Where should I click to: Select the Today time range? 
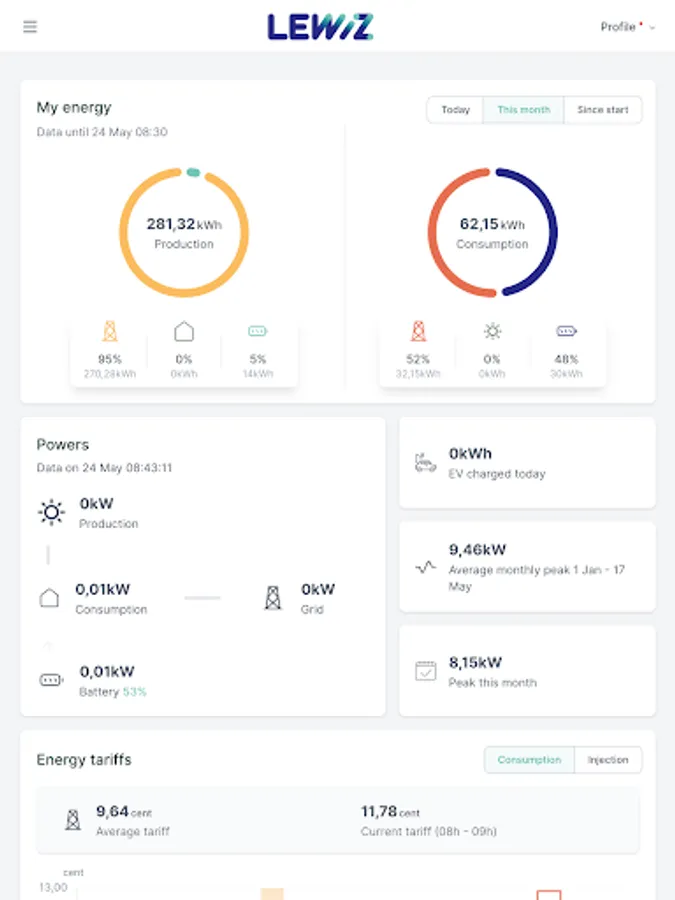tap(455, 110)
